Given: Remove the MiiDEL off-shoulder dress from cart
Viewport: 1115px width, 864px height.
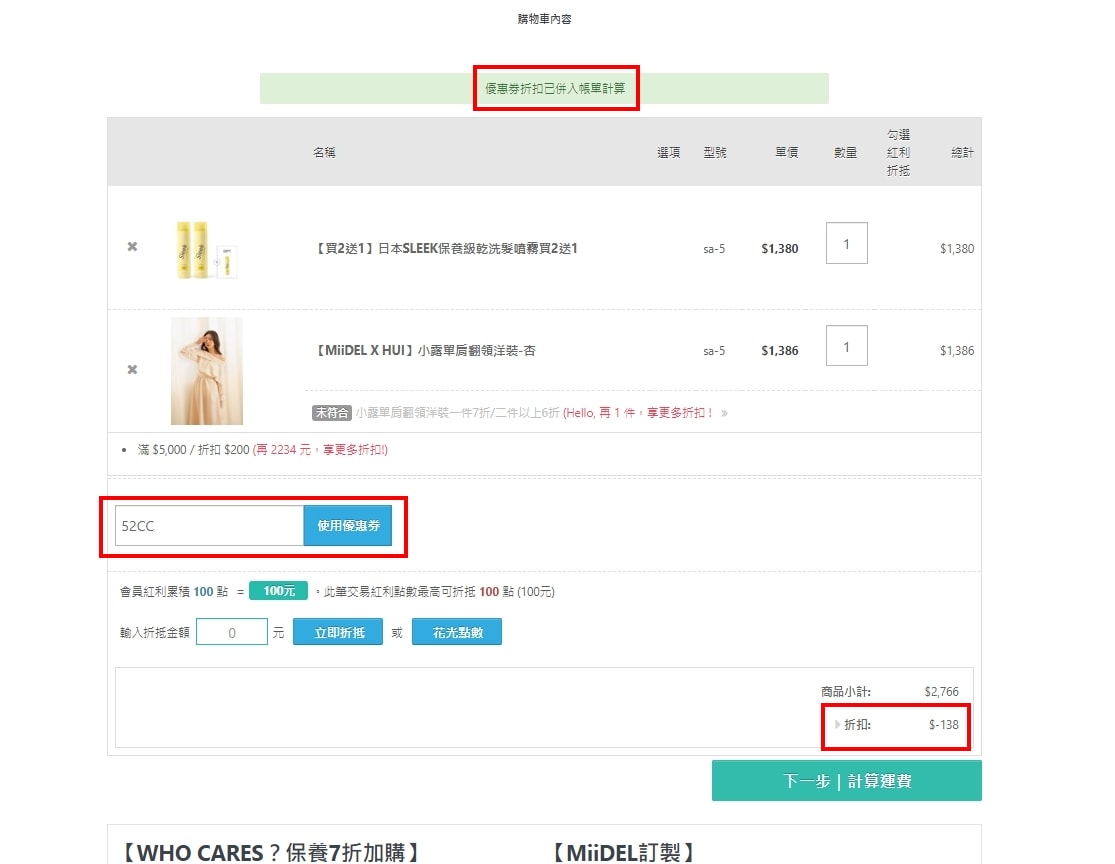Looking at the screenshot, I should [132, 370].
